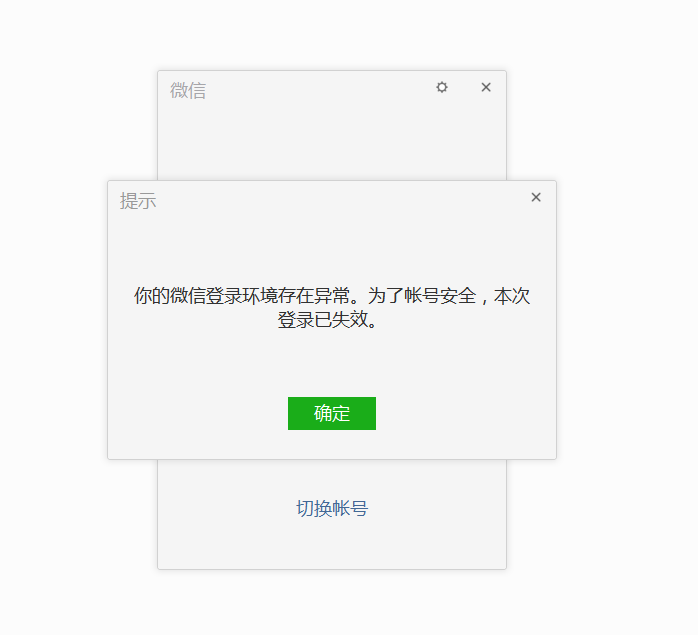This screenshot has height=635, width=698.
Task: Close the 微信 login window
Action: click(x=486, y=87)
